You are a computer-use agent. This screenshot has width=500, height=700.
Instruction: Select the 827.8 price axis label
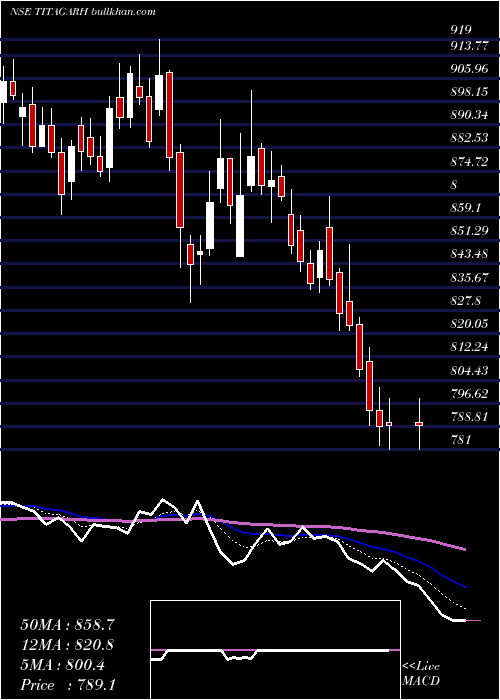pos(467,301)
